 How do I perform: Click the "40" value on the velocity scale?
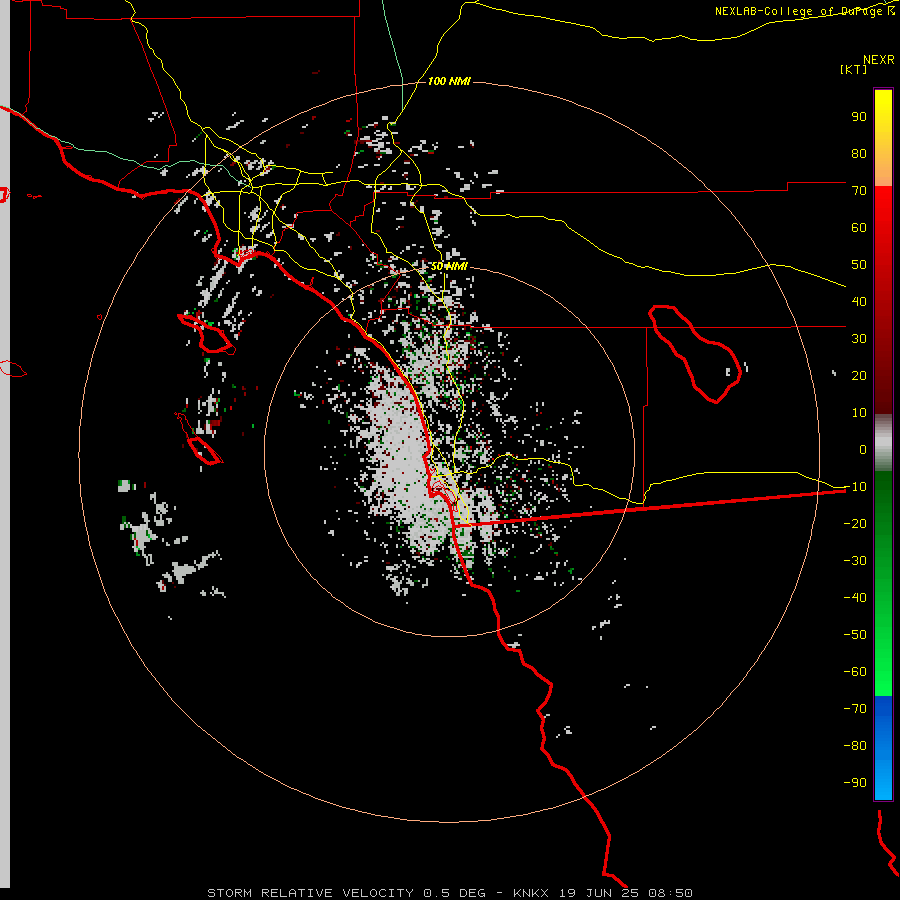point(859,301)
